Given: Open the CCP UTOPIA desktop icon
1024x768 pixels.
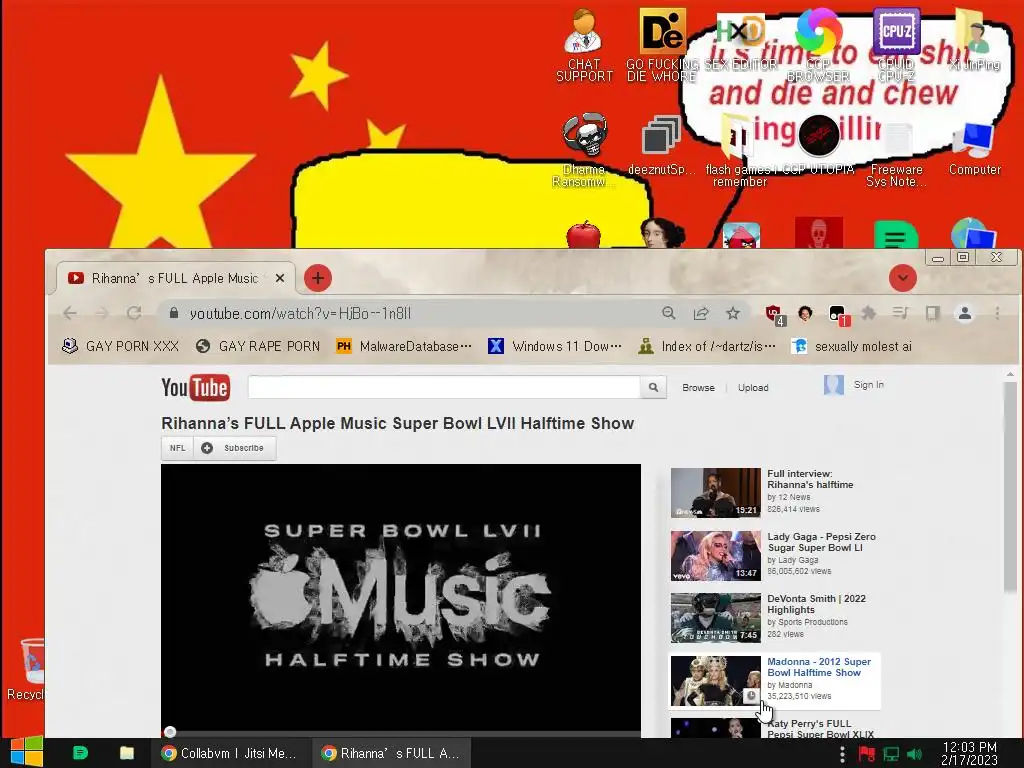Looking at the screenshot, I should tap(818, 145).
